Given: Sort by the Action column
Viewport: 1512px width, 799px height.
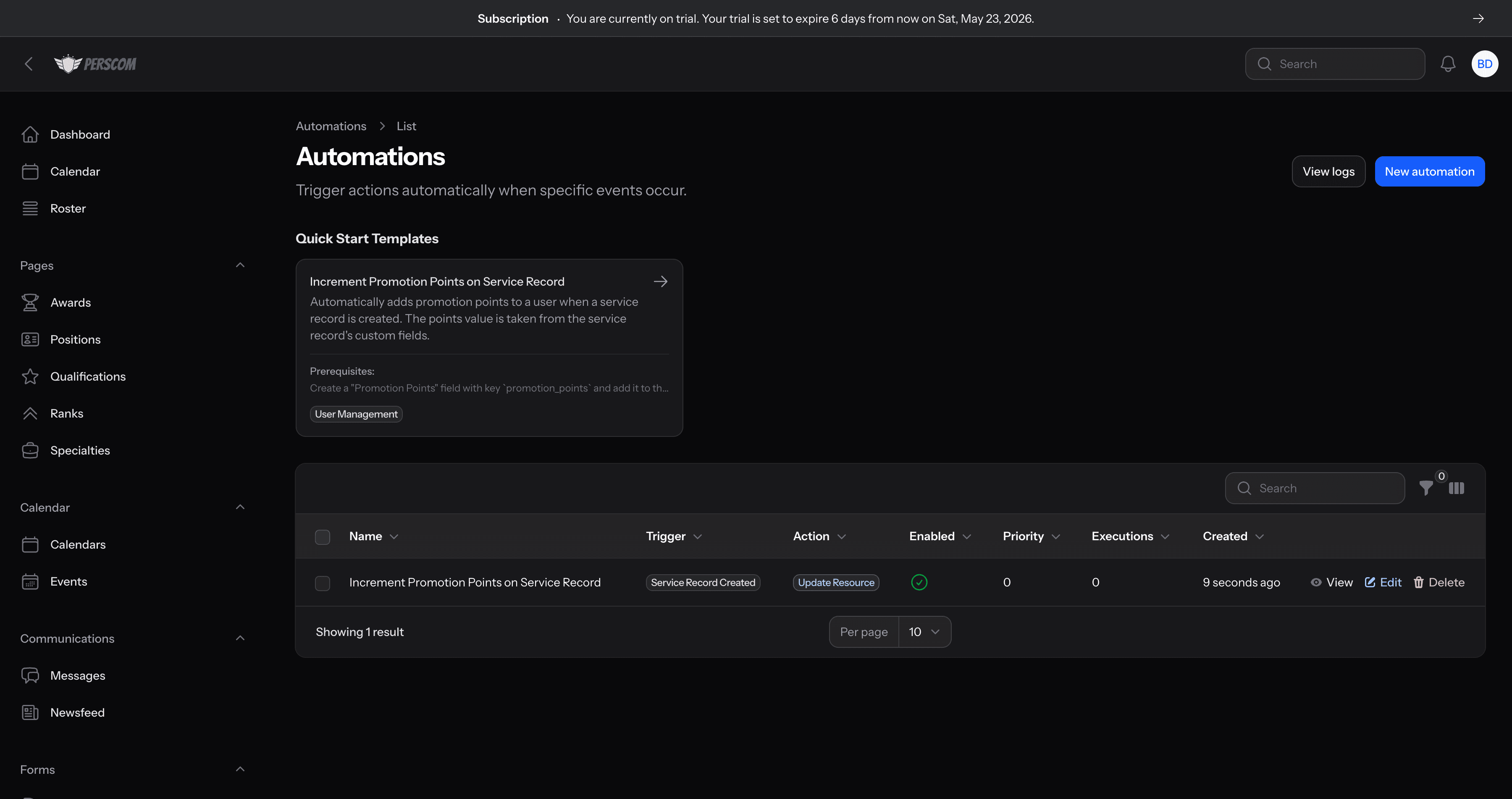Looking at the screenshot, I should click(819, 536).
